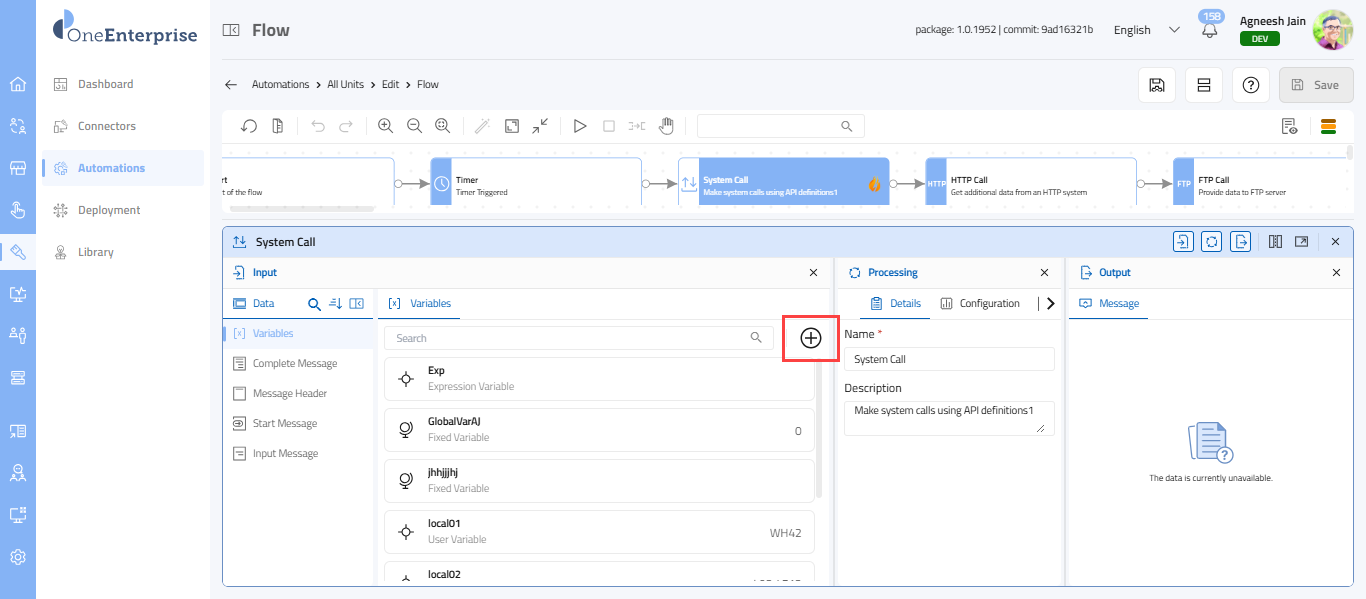The image size is (1366, 599).
Task: Run the flow with the play icon
Action: click(579, 126)
